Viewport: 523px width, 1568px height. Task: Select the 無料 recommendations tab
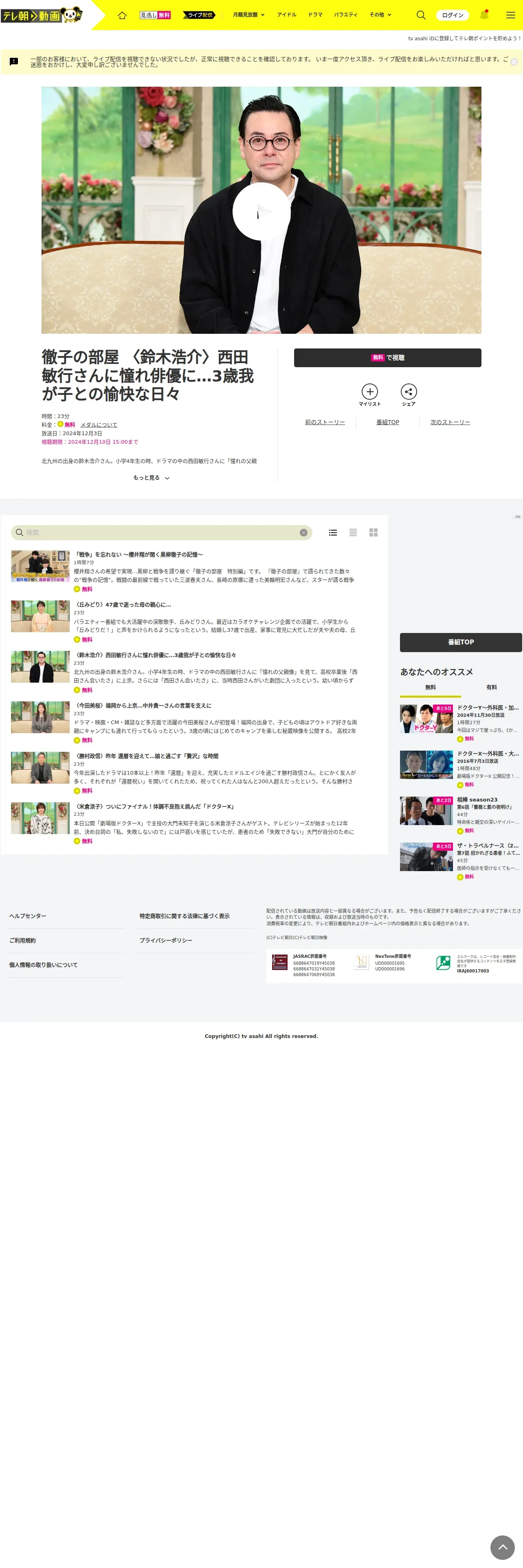(431, 688)
